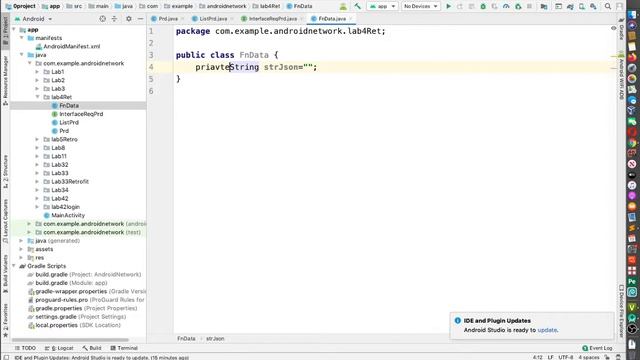Start debugging with the green bug icon
The height and width of the screenshot is (360, 640).
[x=483, y=7]
